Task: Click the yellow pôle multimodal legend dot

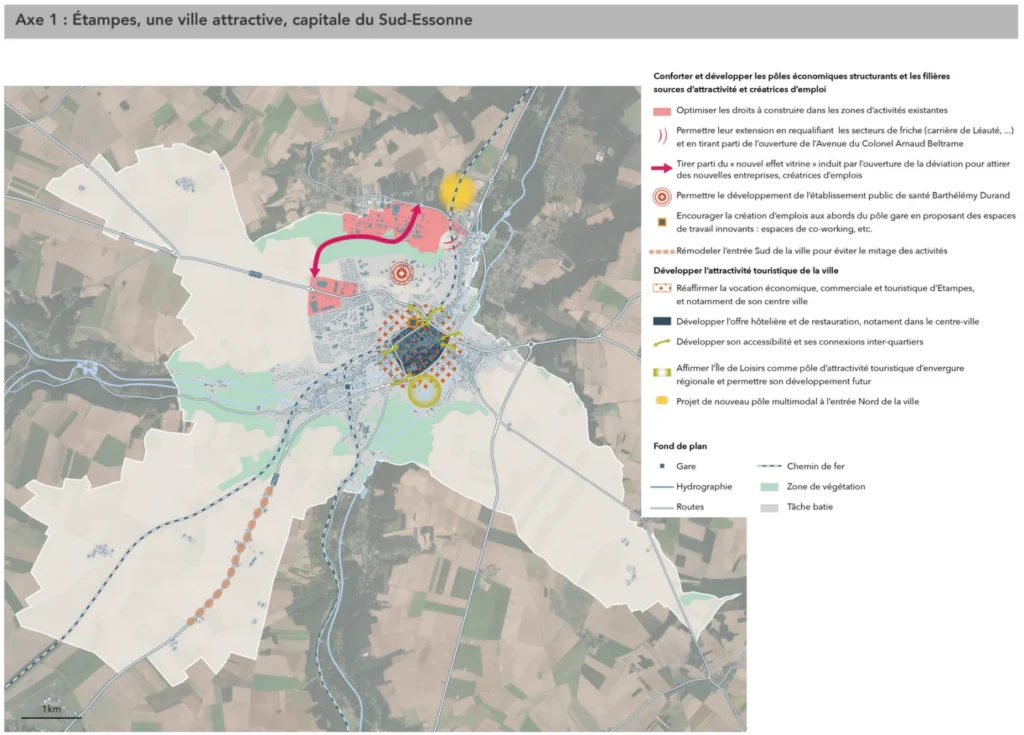Action: tap(662, 402)
